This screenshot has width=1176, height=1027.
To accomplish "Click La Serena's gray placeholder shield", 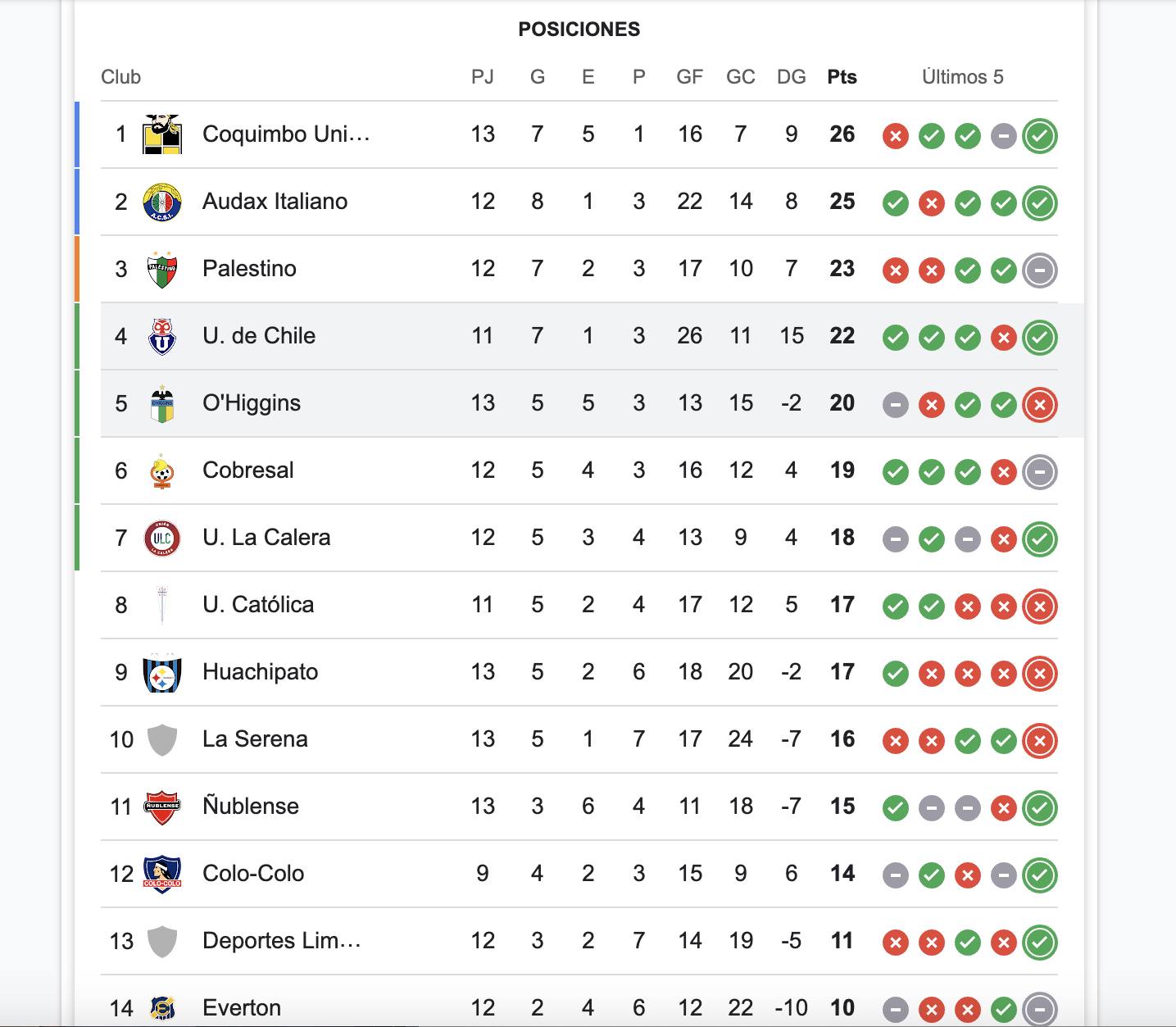I will 162,739.
